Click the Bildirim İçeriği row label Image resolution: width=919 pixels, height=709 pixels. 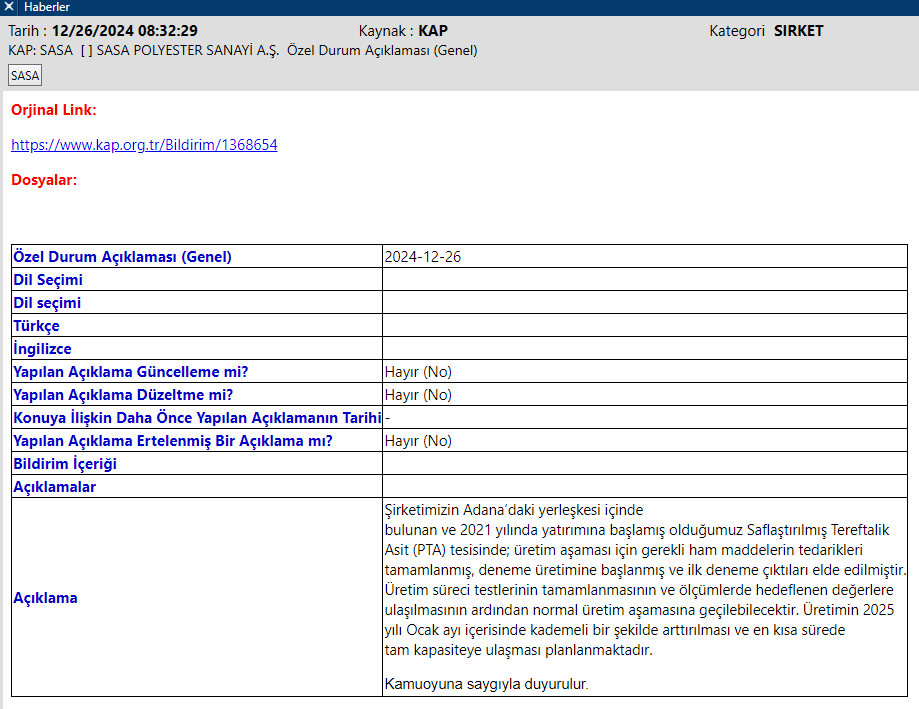point(65,463)
